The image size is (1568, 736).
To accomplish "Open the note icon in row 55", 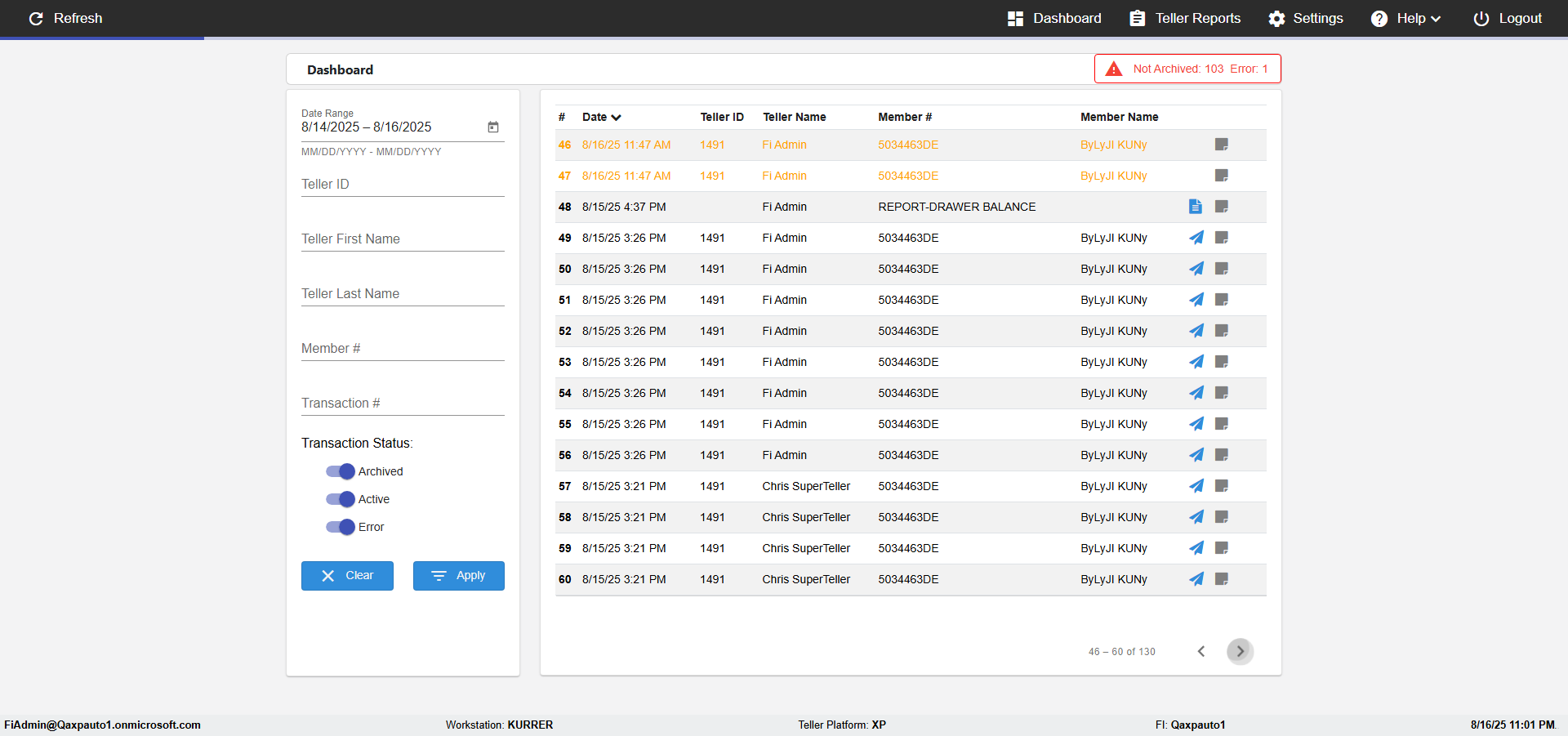I will pos(1222,424).
